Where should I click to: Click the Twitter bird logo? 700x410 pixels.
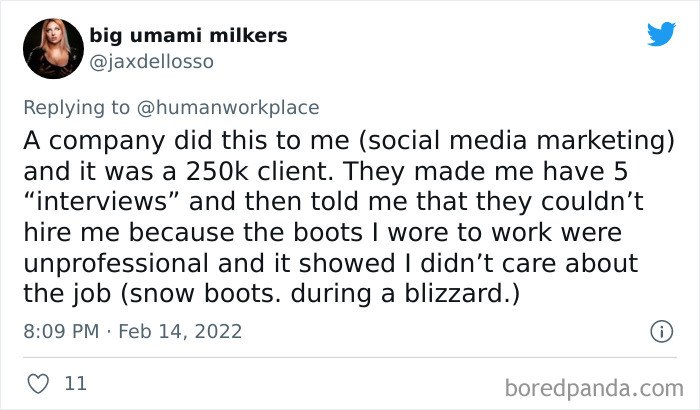pos(661,35)
